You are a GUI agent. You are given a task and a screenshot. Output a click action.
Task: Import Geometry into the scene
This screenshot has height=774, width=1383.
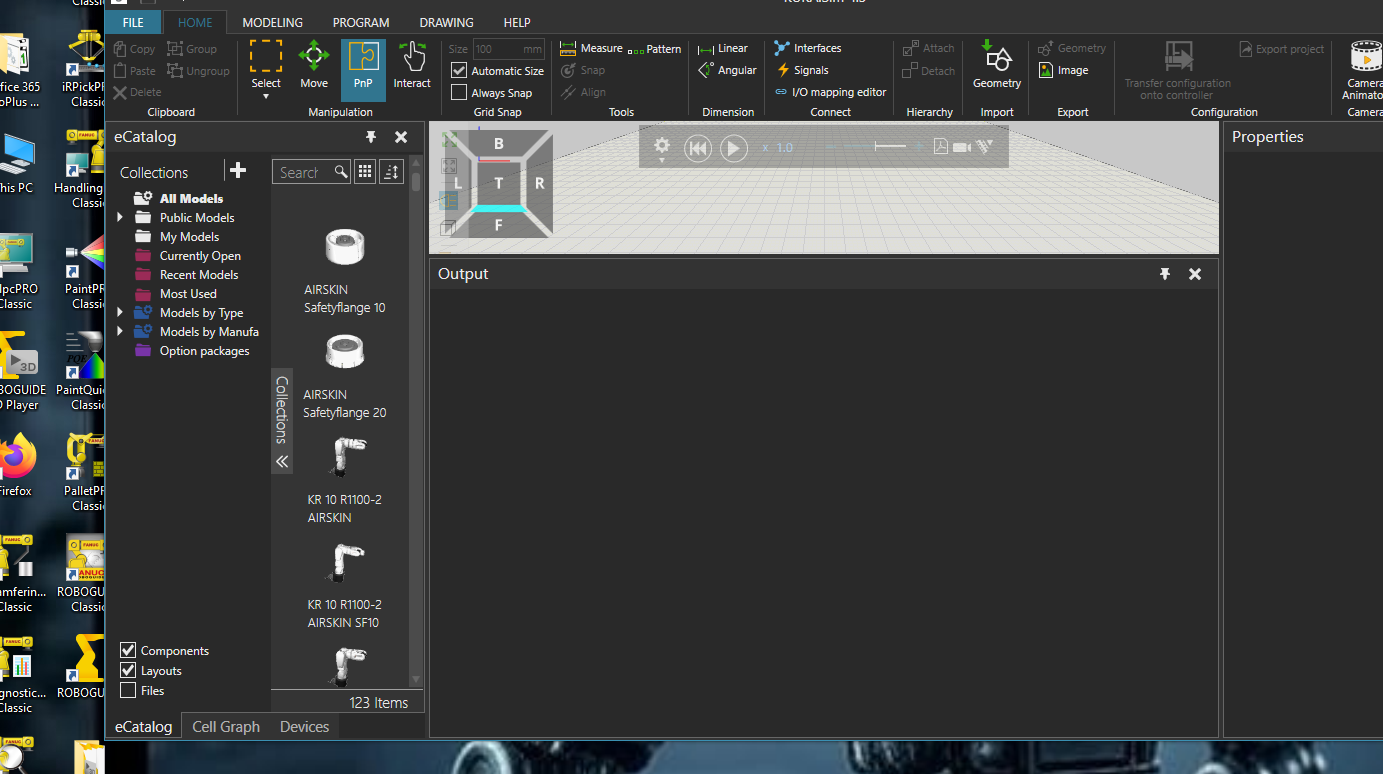click(x=997, y=66)
